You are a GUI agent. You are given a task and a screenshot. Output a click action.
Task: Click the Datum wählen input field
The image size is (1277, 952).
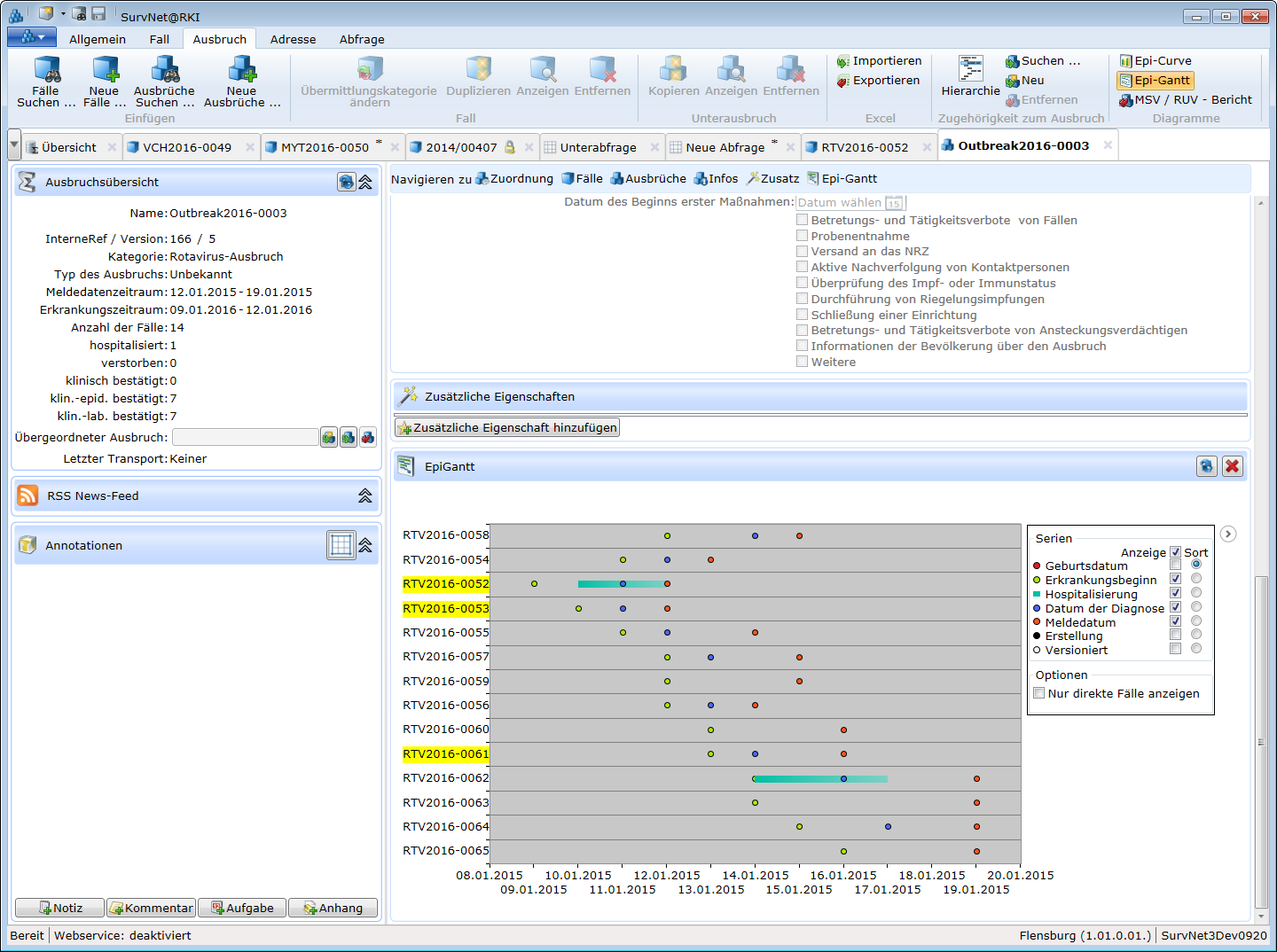[x=838, y=202]
